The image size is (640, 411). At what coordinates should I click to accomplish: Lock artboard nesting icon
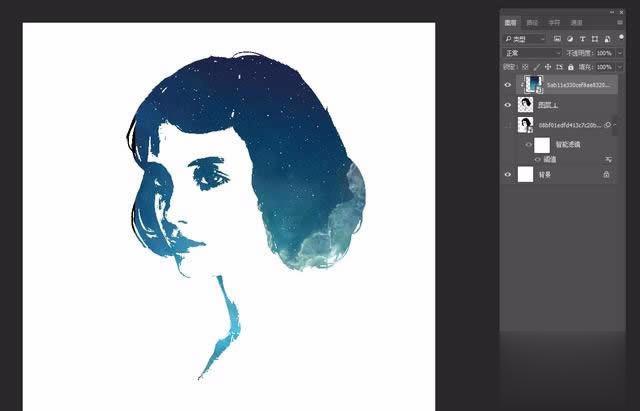click(559, 67)
